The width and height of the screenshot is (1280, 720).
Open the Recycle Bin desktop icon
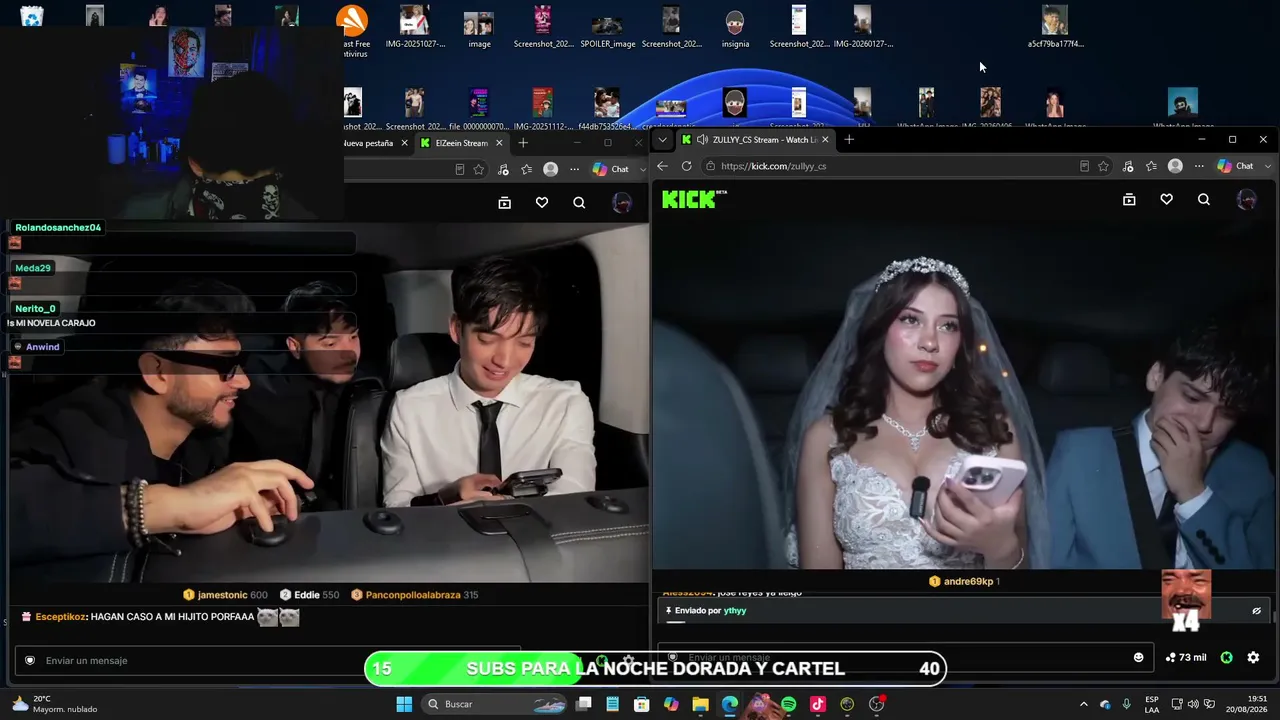coord(32,17)
